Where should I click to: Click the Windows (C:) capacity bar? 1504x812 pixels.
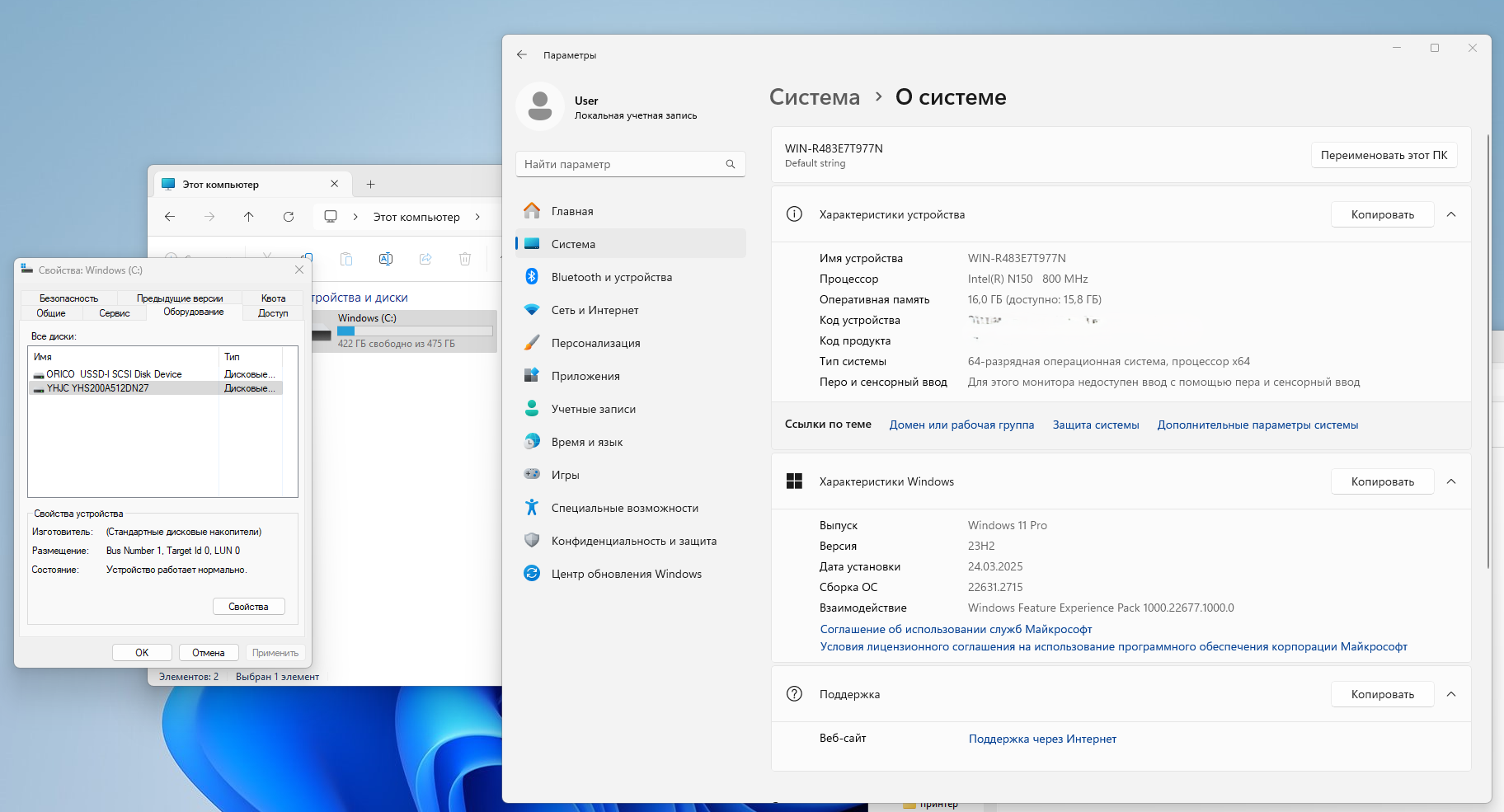(415, 331)
